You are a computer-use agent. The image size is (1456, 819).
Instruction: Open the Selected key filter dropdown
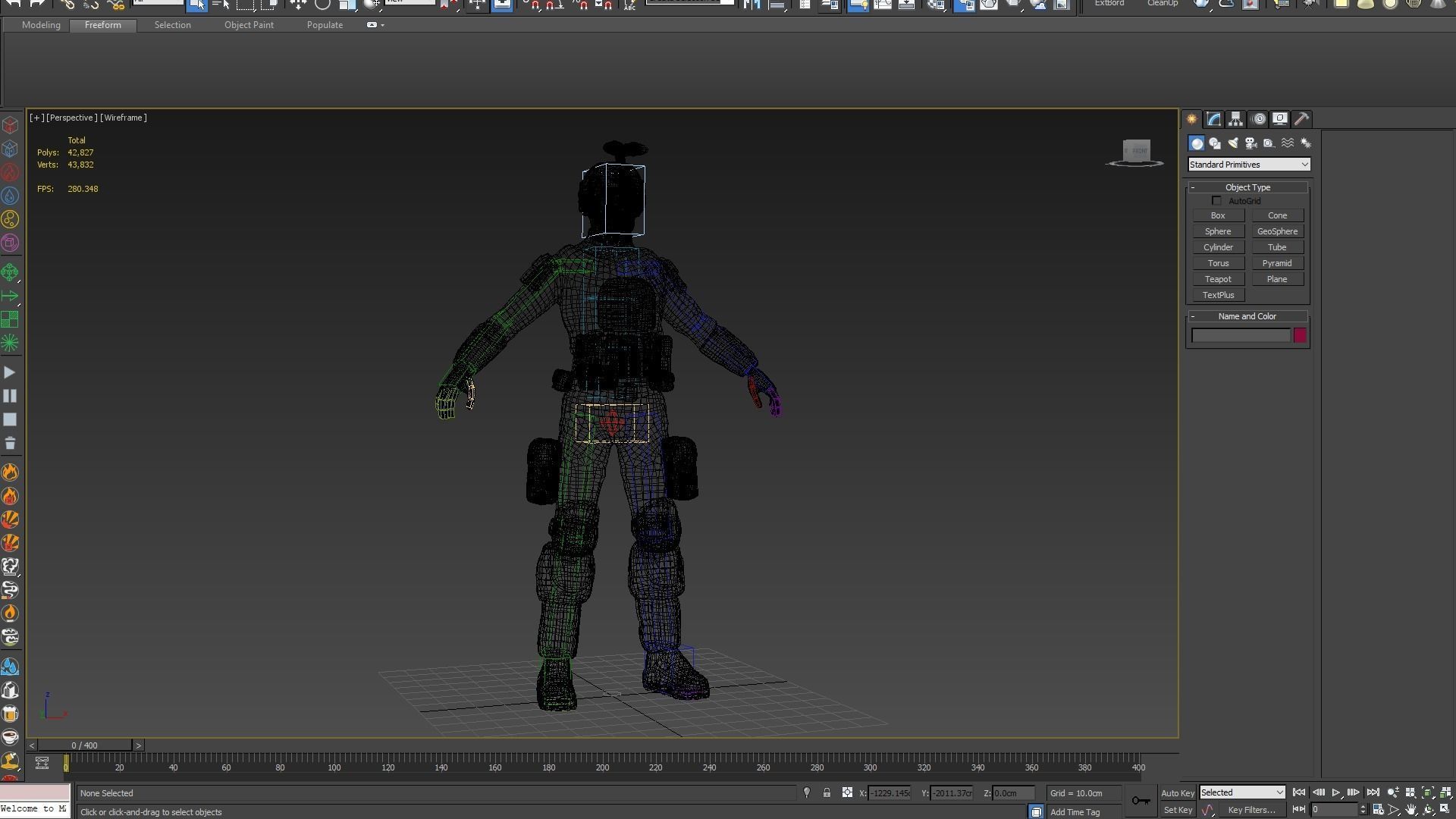[x=1242, y=793]
